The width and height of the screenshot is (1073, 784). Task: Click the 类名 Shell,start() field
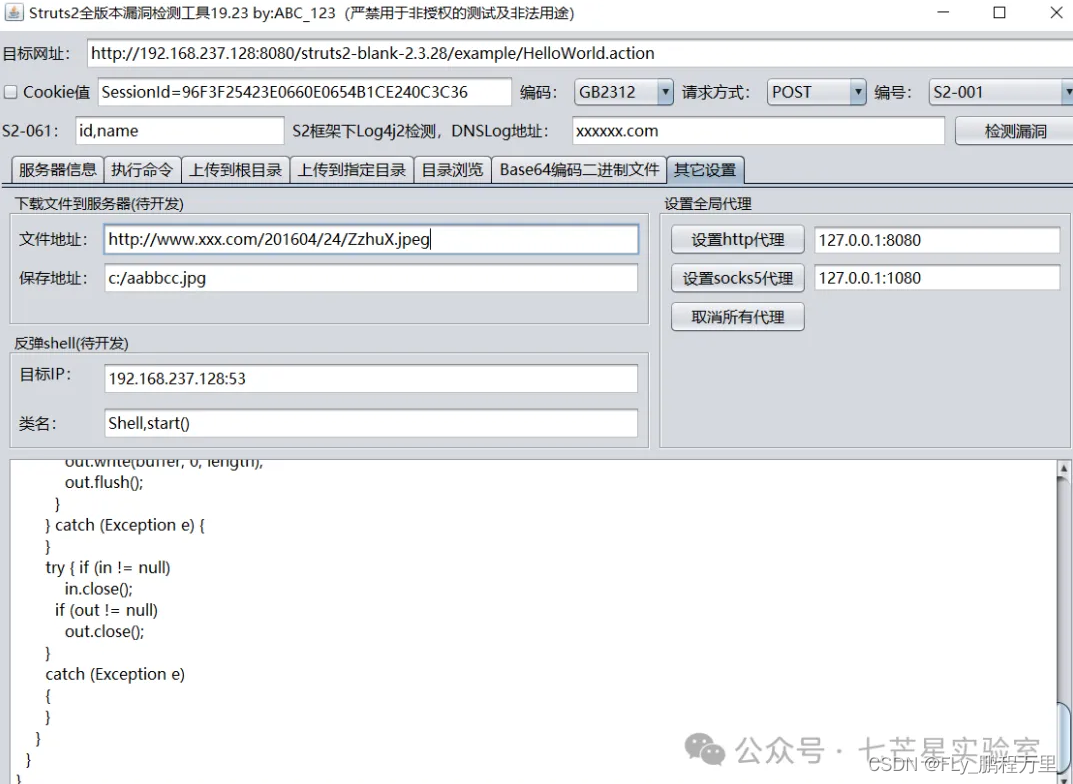pyautogui.click(x=371, y=423)
